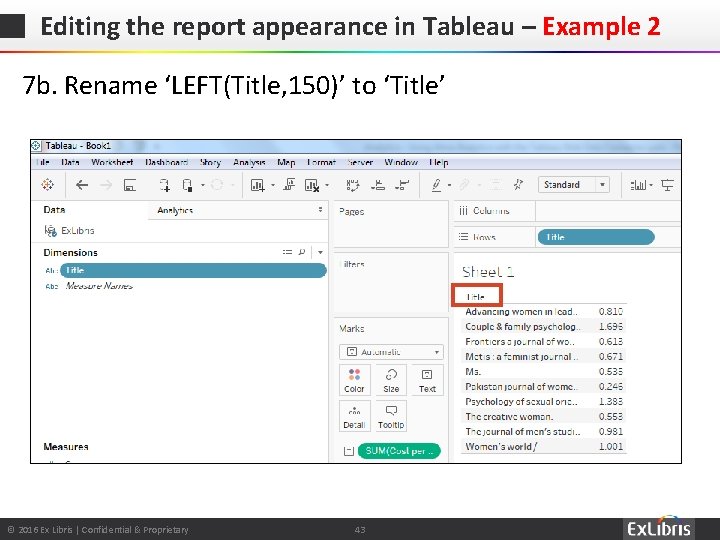Click the Swap rows and columns icon

coord(353,185)
